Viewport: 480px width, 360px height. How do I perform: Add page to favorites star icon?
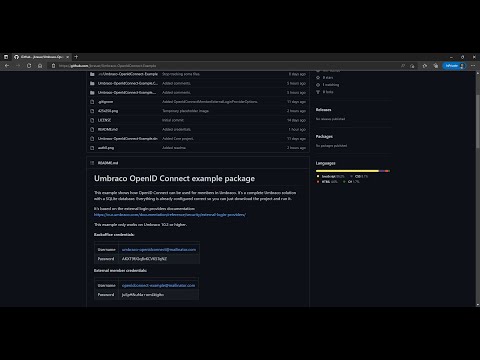pyautogui.click(x=412, y=66)
